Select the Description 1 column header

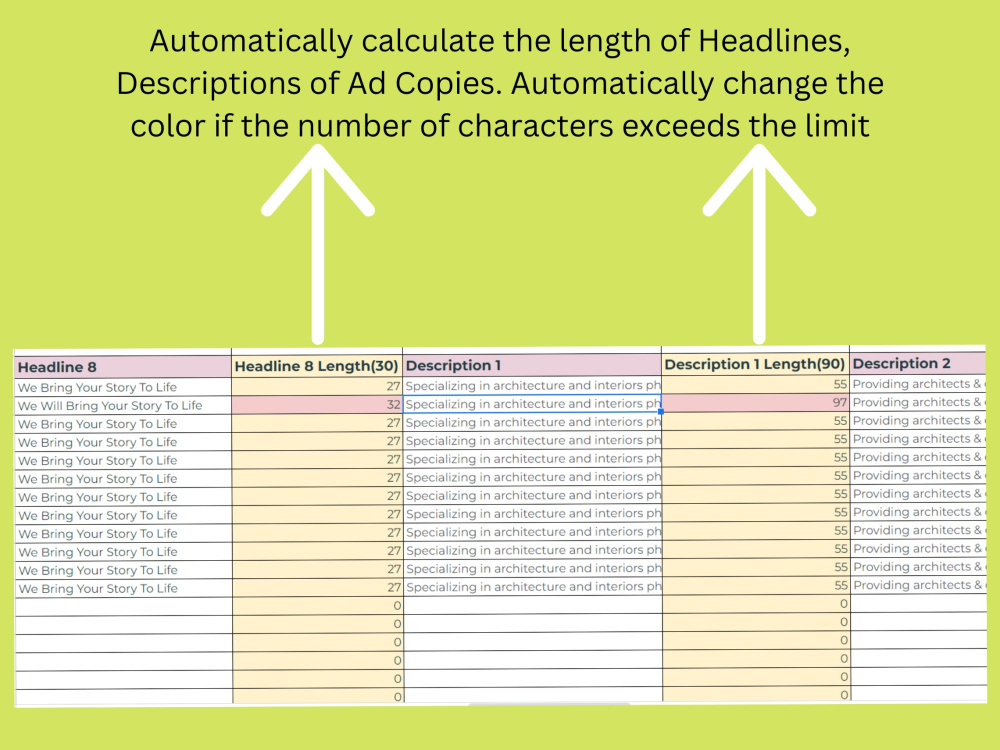(532, 365)
